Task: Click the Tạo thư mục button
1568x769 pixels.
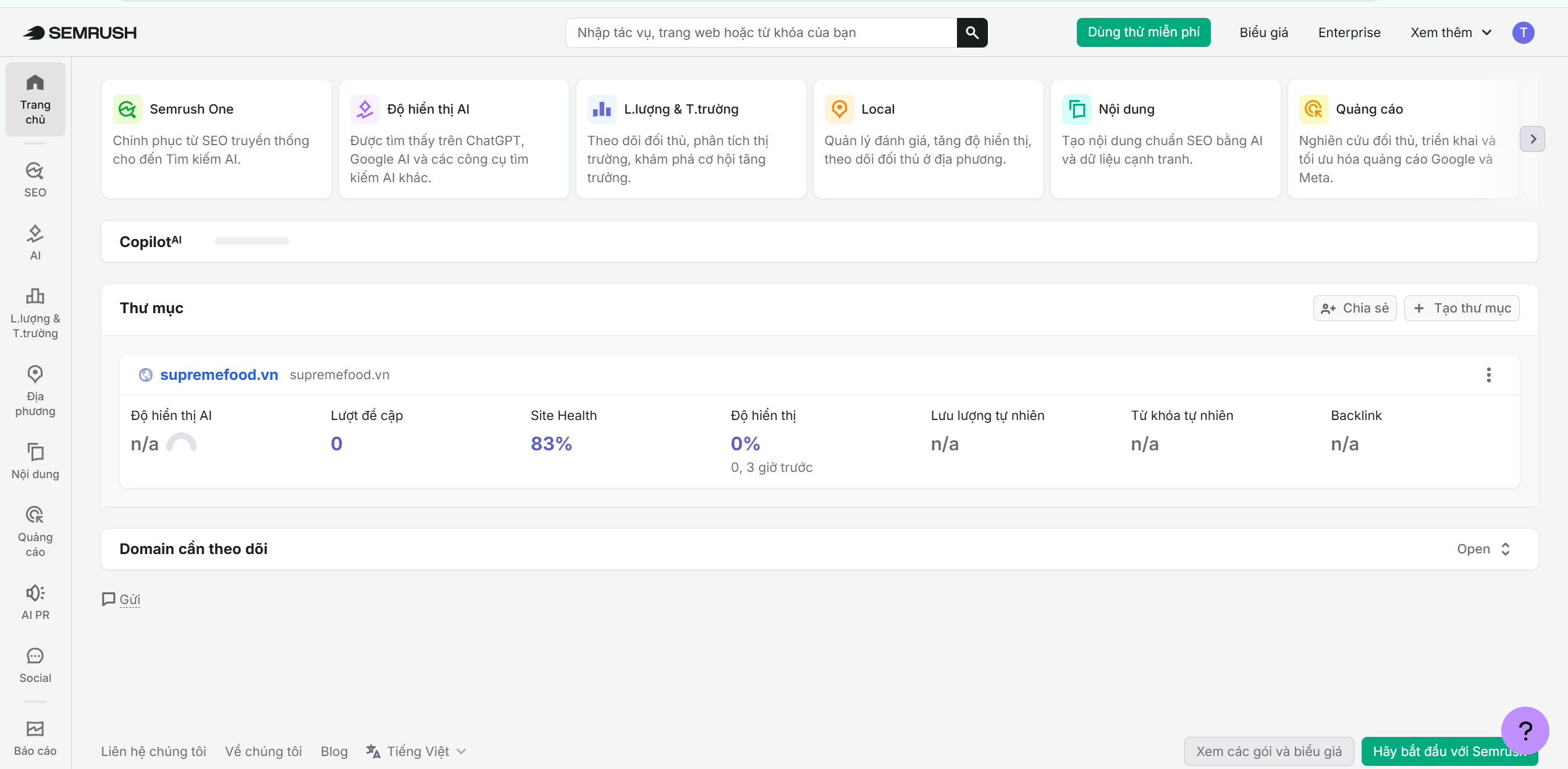Action: pos(1462,308)
